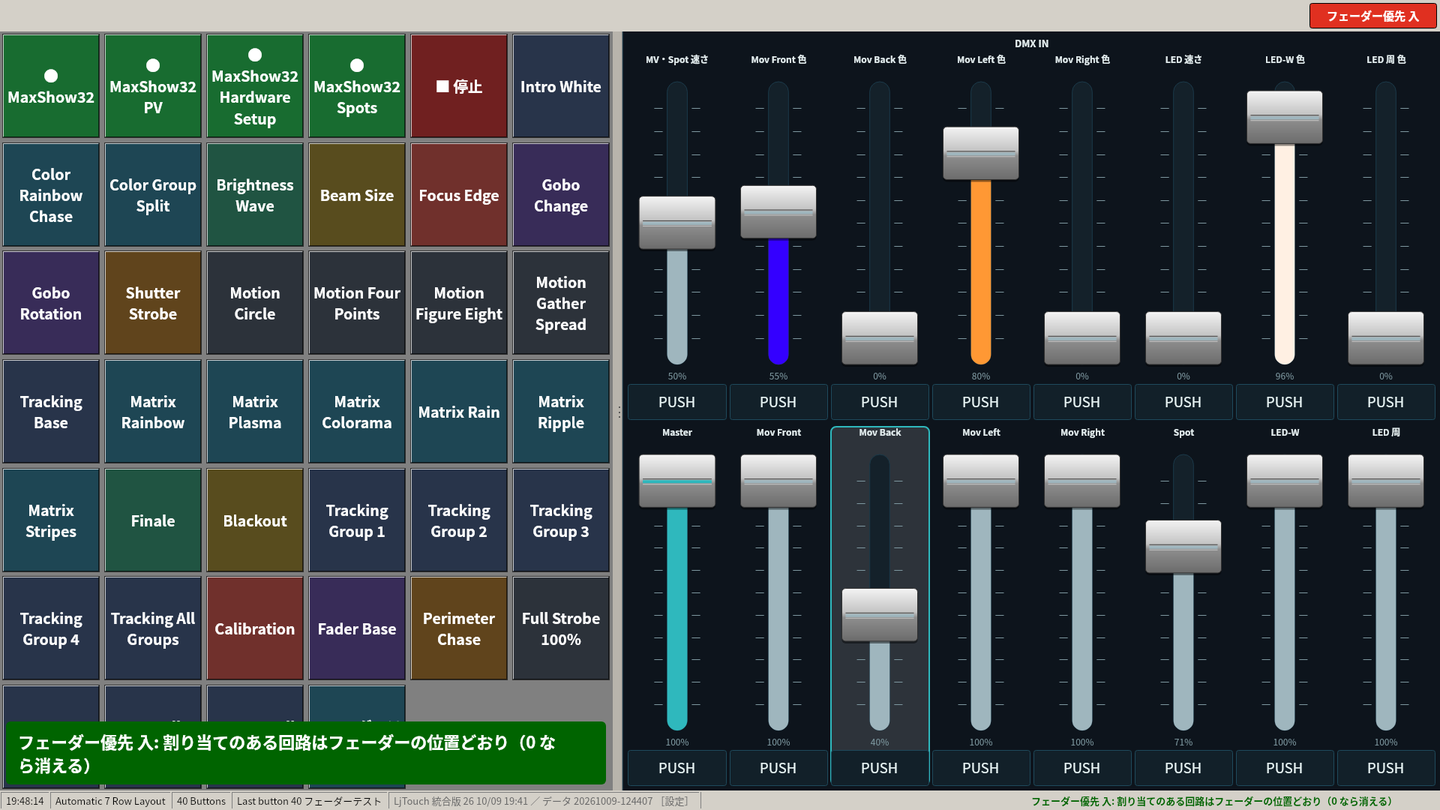Click the Mov Front 色 blue fader handle
This screenshot has width=1440, height=810.
tap(778, 212)
